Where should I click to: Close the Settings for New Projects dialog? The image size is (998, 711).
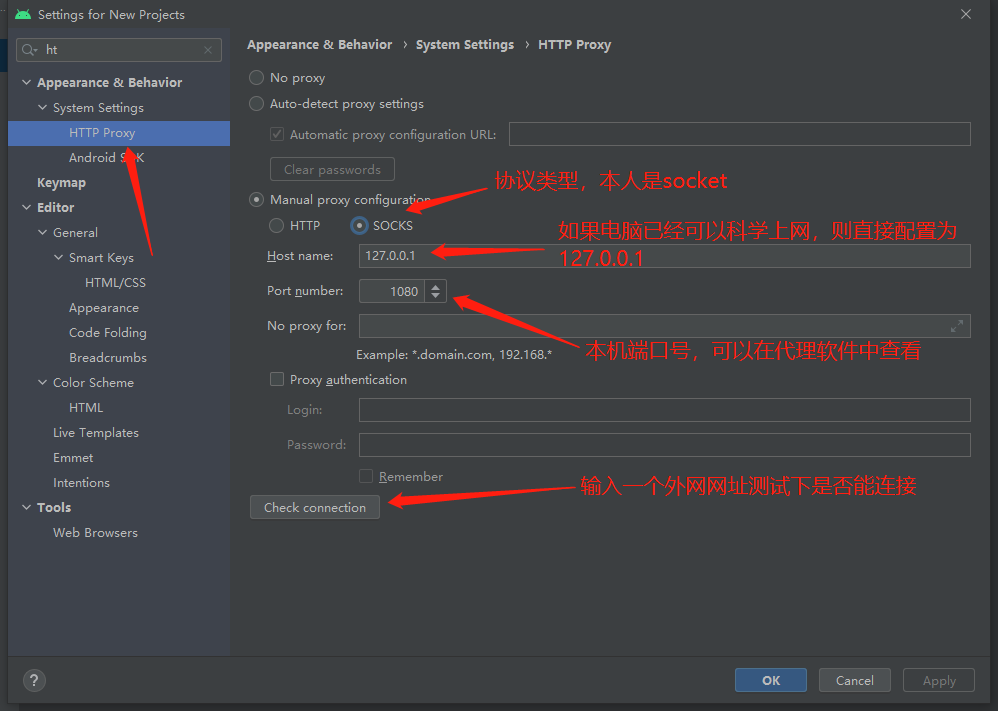coord(966,14)
